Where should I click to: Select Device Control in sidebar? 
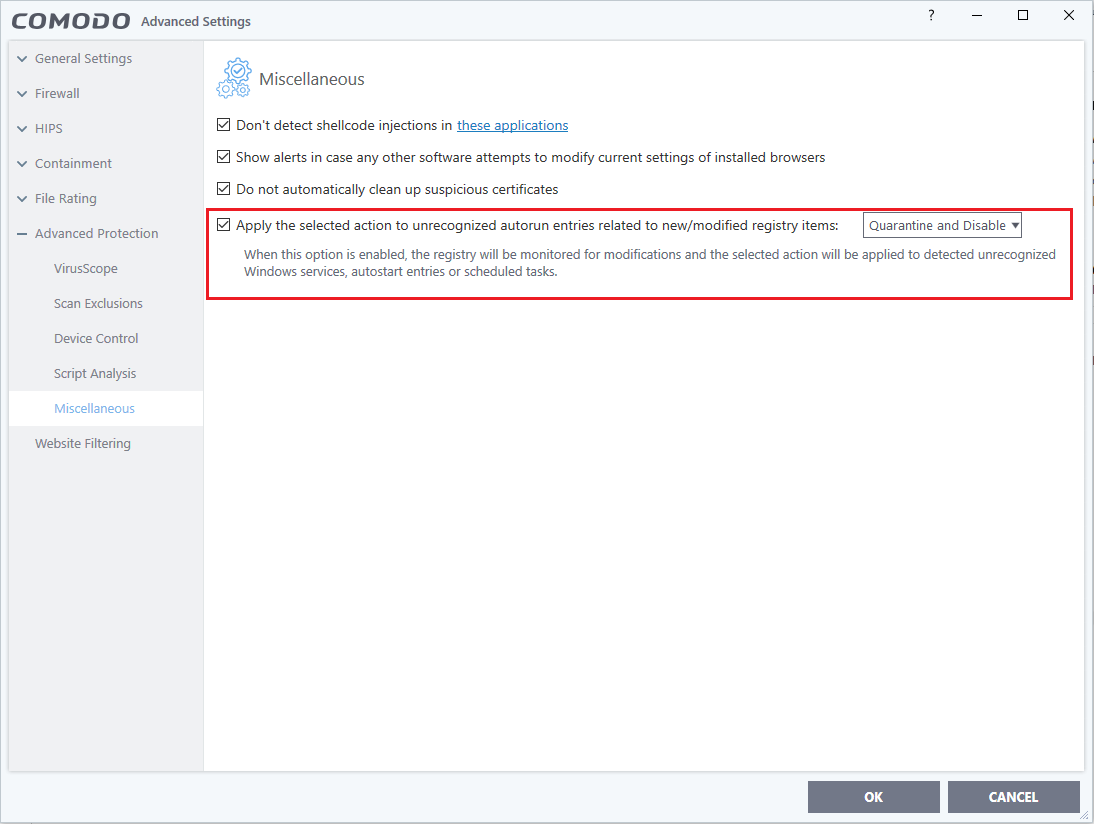pos(96,338)
